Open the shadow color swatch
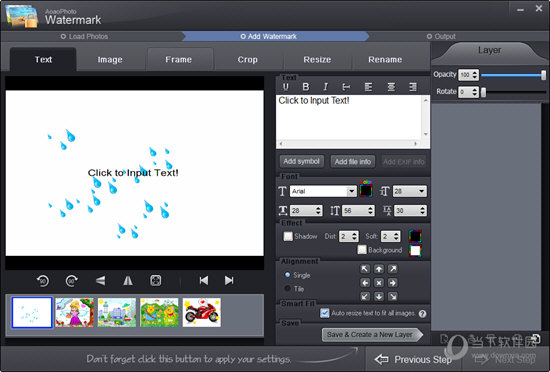The image size is (550, 372). click(x=415, y=236)
